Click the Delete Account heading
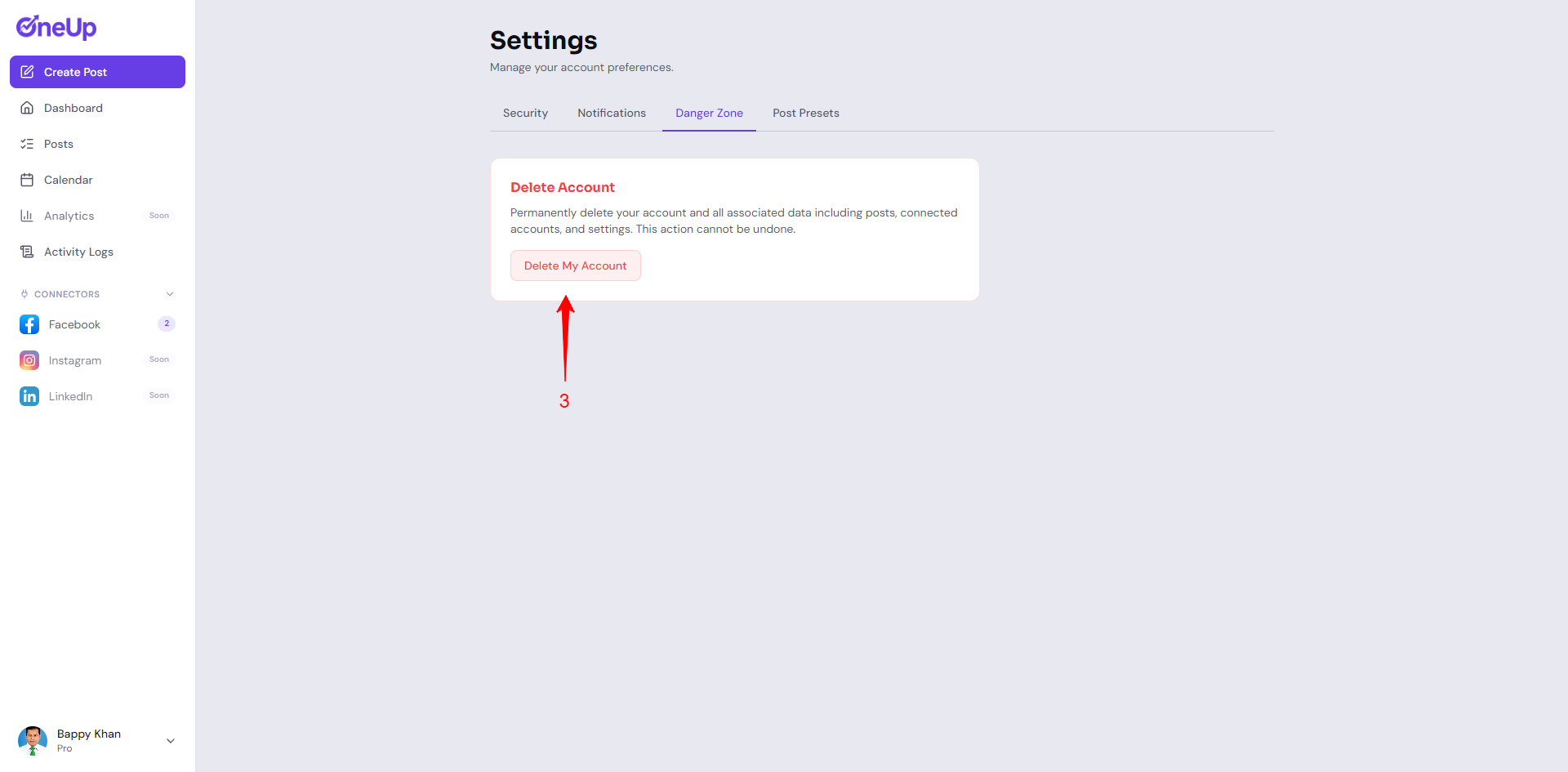The image size is (1568, 772). pos(563,187)
